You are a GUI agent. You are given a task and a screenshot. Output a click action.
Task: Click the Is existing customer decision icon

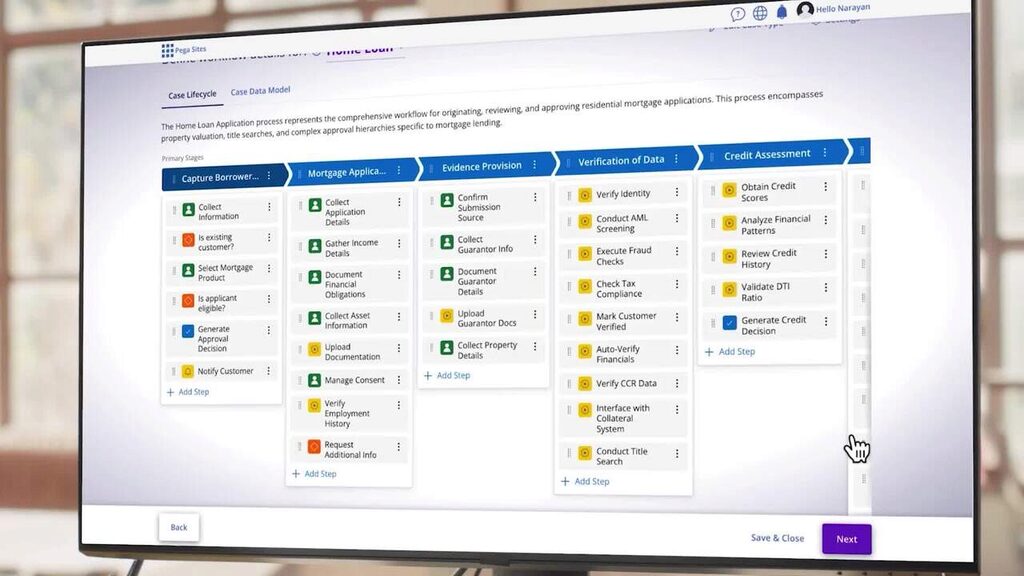(x=188, y=240)
